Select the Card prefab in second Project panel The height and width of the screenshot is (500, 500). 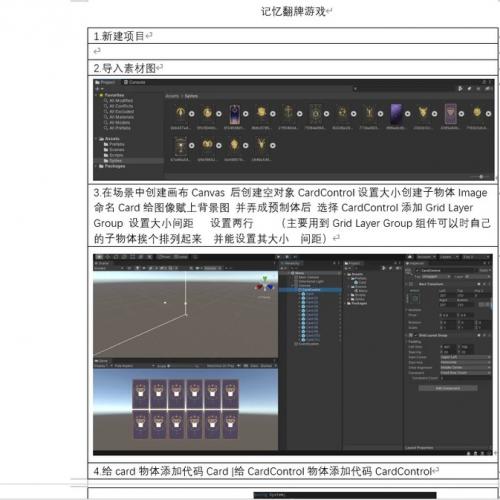click(360, 282)
